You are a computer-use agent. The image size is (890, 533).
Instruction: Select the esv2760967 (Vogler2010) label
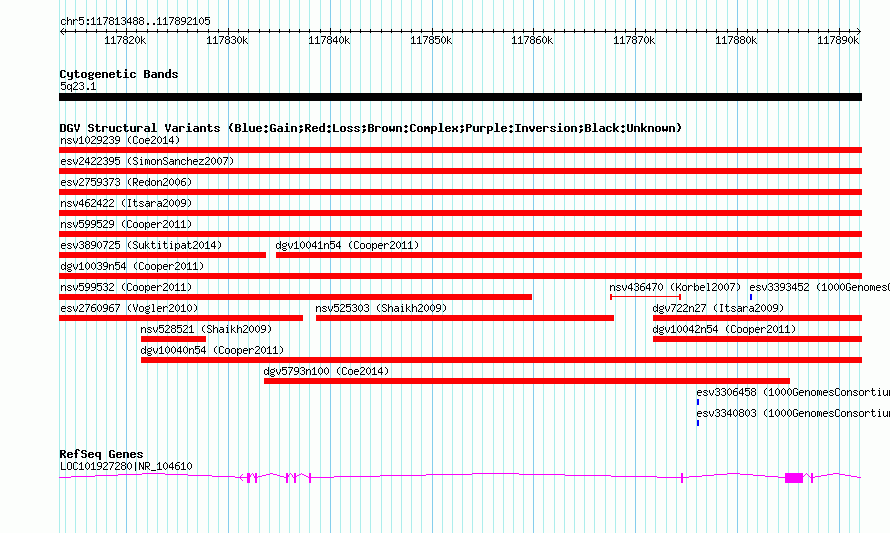click(129, 308)
